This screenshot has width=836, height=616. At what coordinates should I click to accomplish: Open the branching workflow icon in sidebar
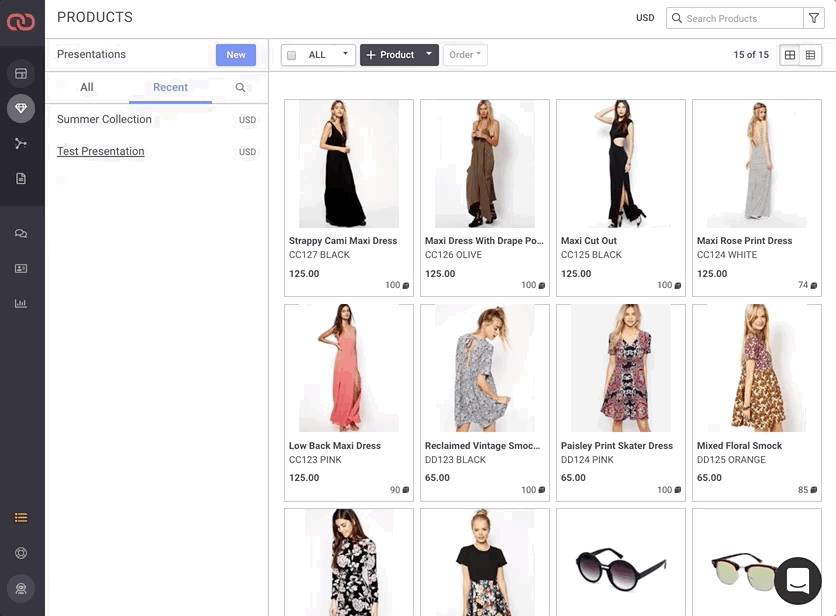pos(21,143)
